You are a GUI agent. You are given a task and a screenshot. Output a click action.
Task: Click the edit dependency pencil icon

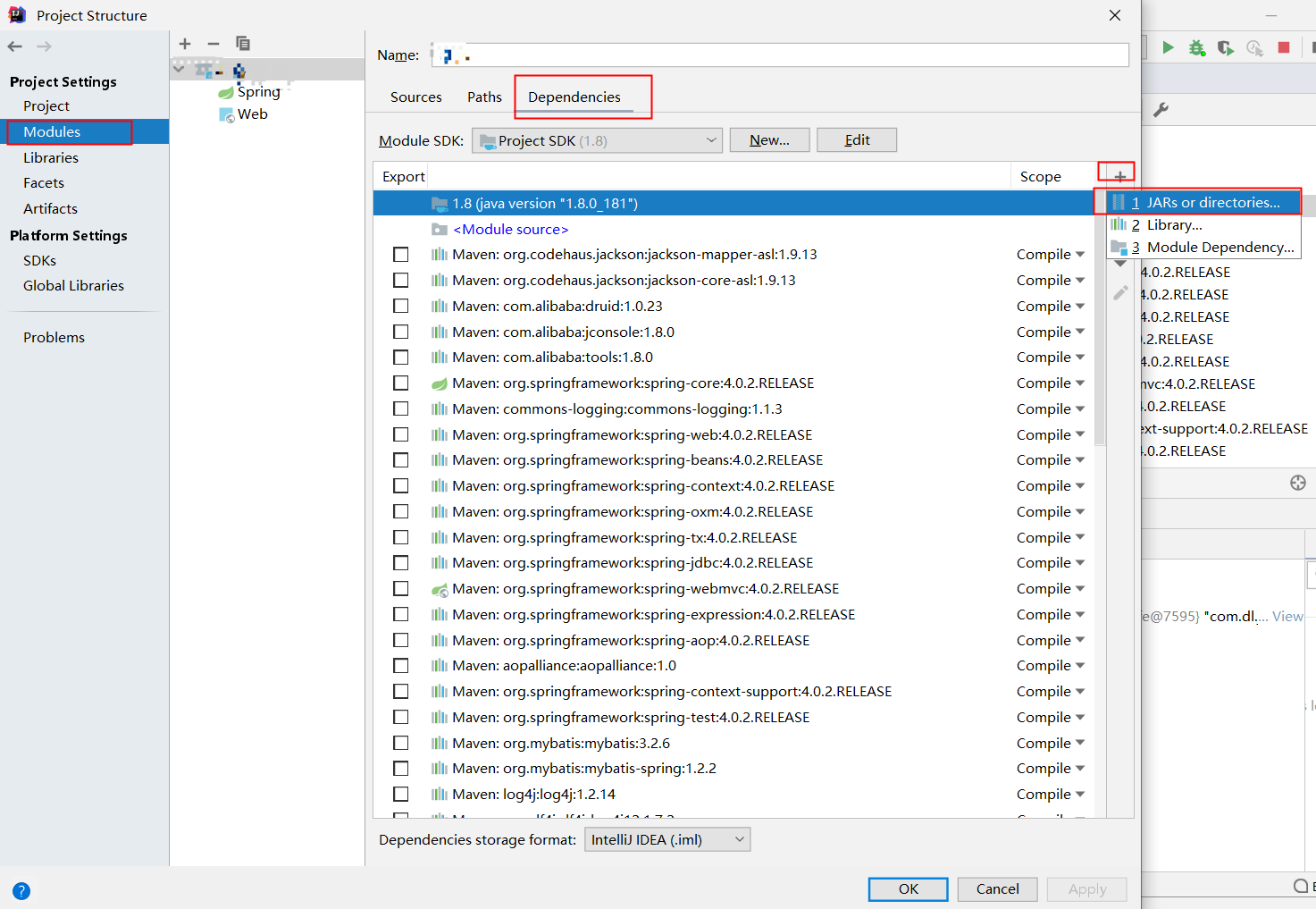click(x=1120, y=292)
